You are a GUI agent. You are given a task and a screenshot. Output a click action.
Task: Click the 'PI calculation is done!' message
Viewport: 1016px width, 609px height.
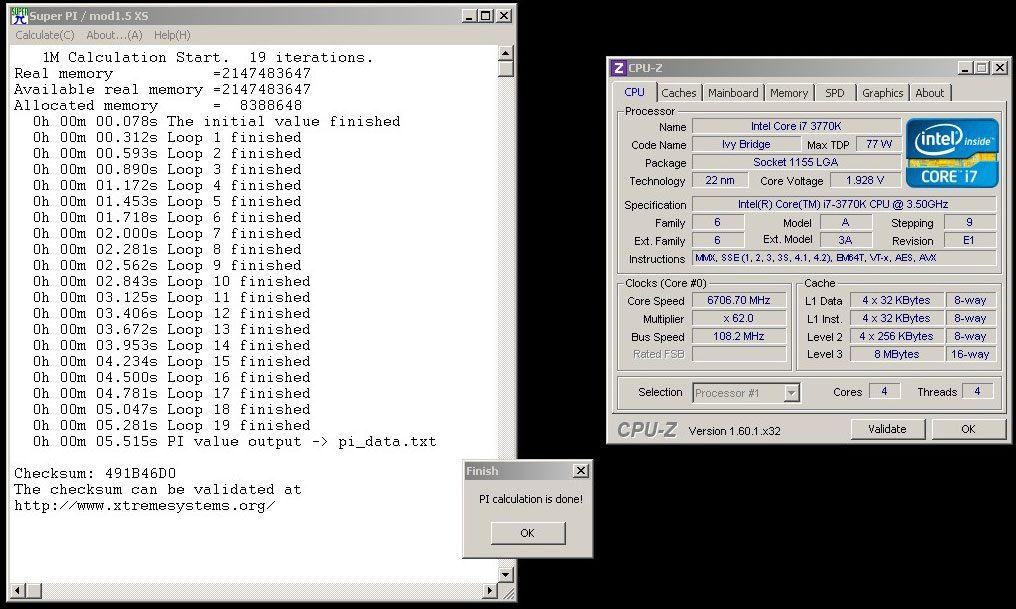[x=531, y=499]
